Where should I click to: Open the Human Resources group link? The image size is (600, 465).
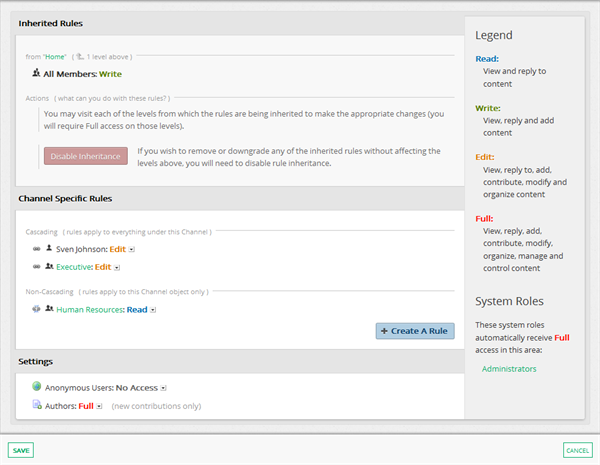click(x=90, y=310)
